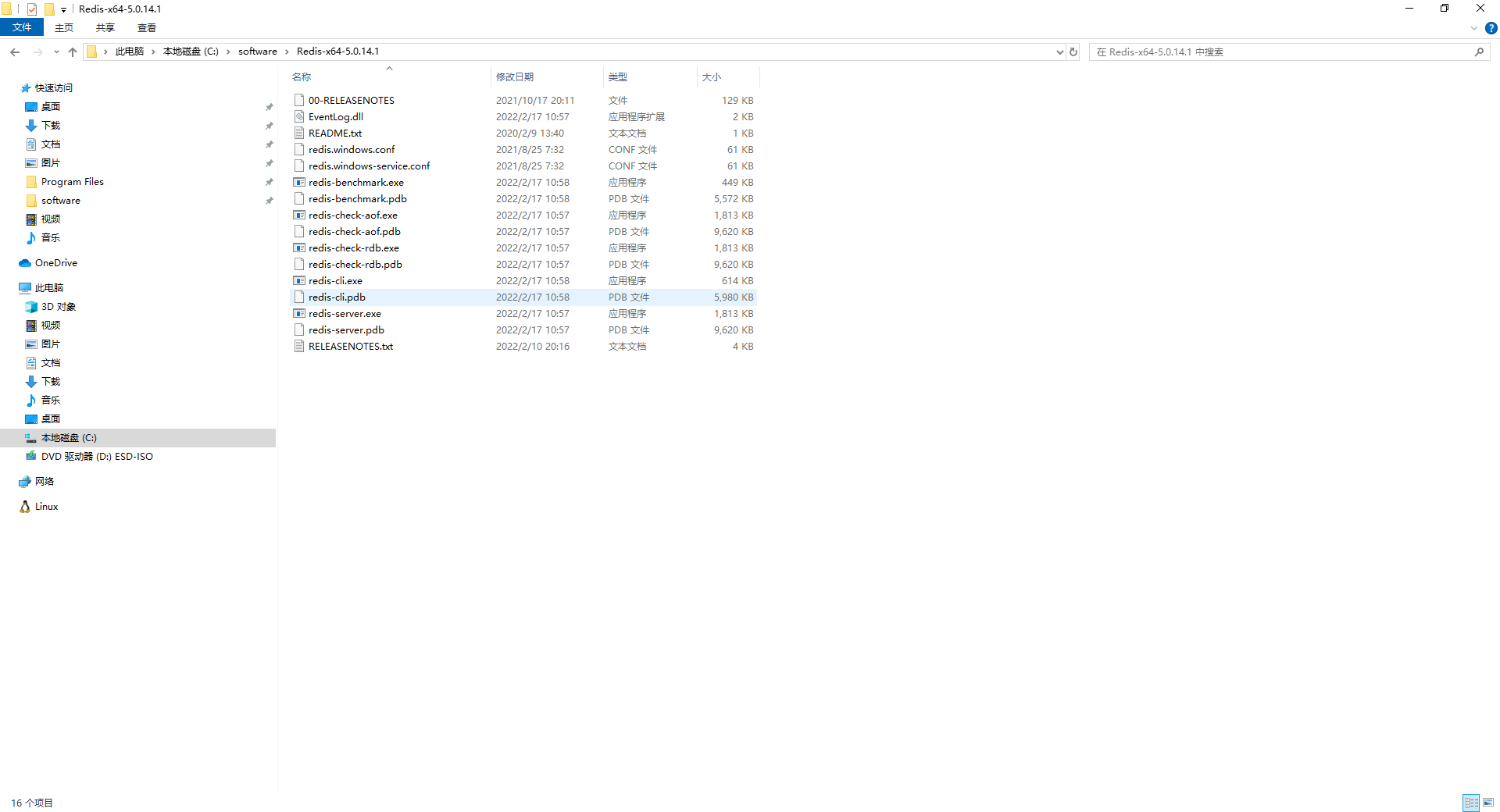
Task: Expand the root breadcrumb chevron before 此电脑
Action: (x=105, y=52)
